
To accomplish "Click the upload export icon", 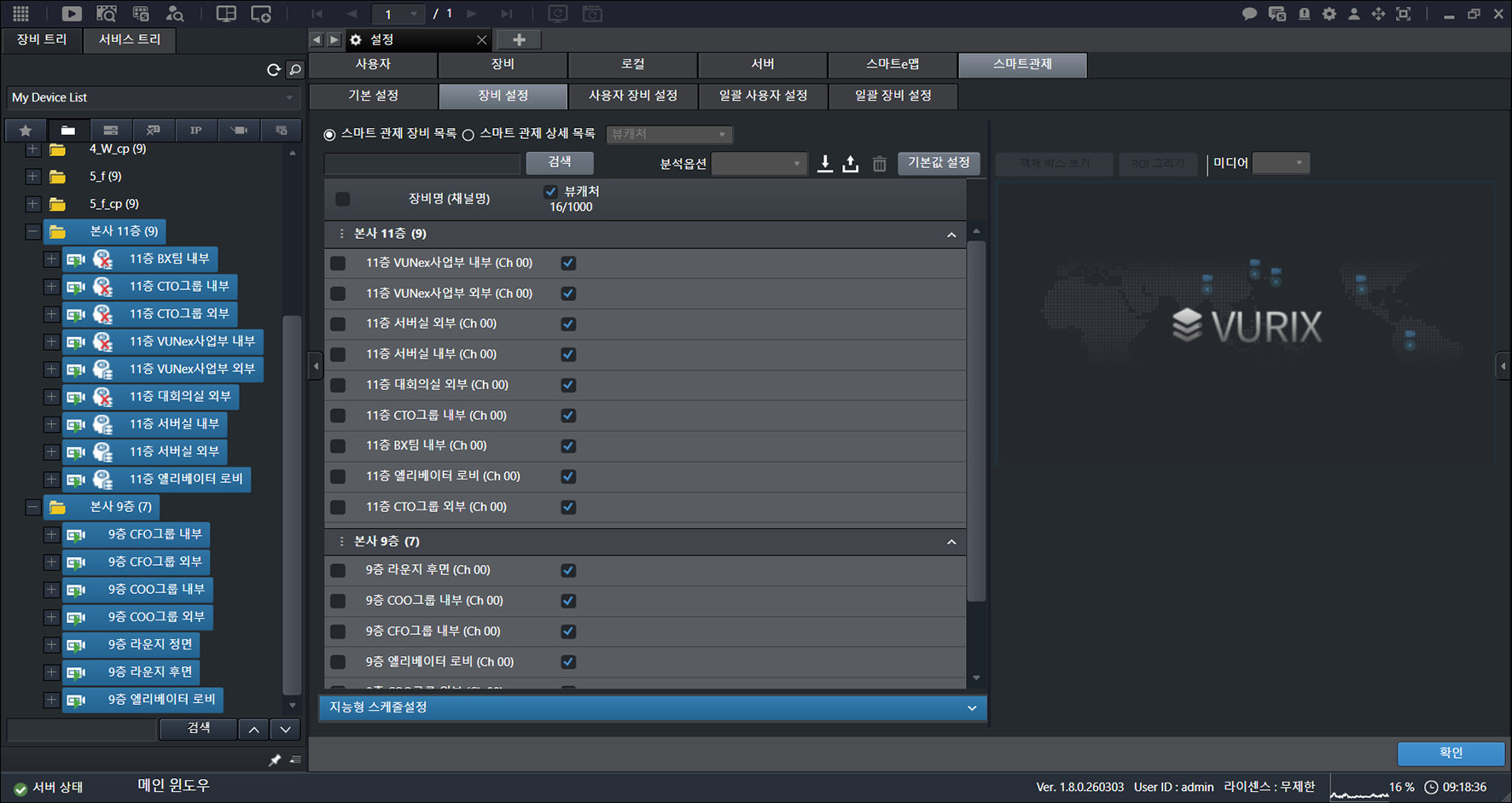I will [x=851, y=163].
